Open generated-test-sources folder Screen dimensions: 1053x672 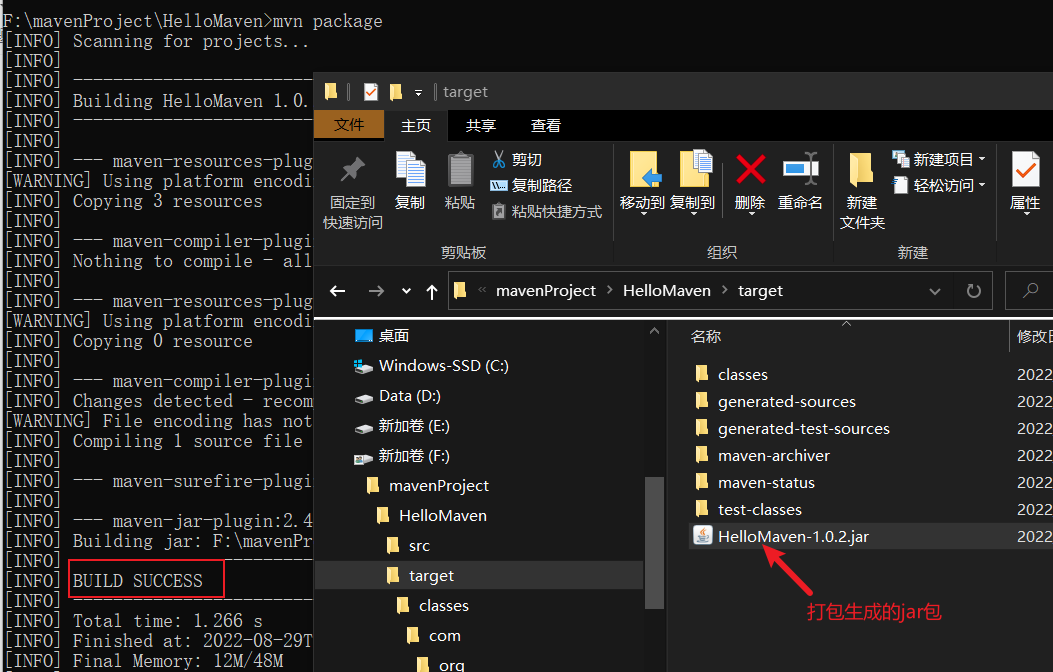[792, 428]
